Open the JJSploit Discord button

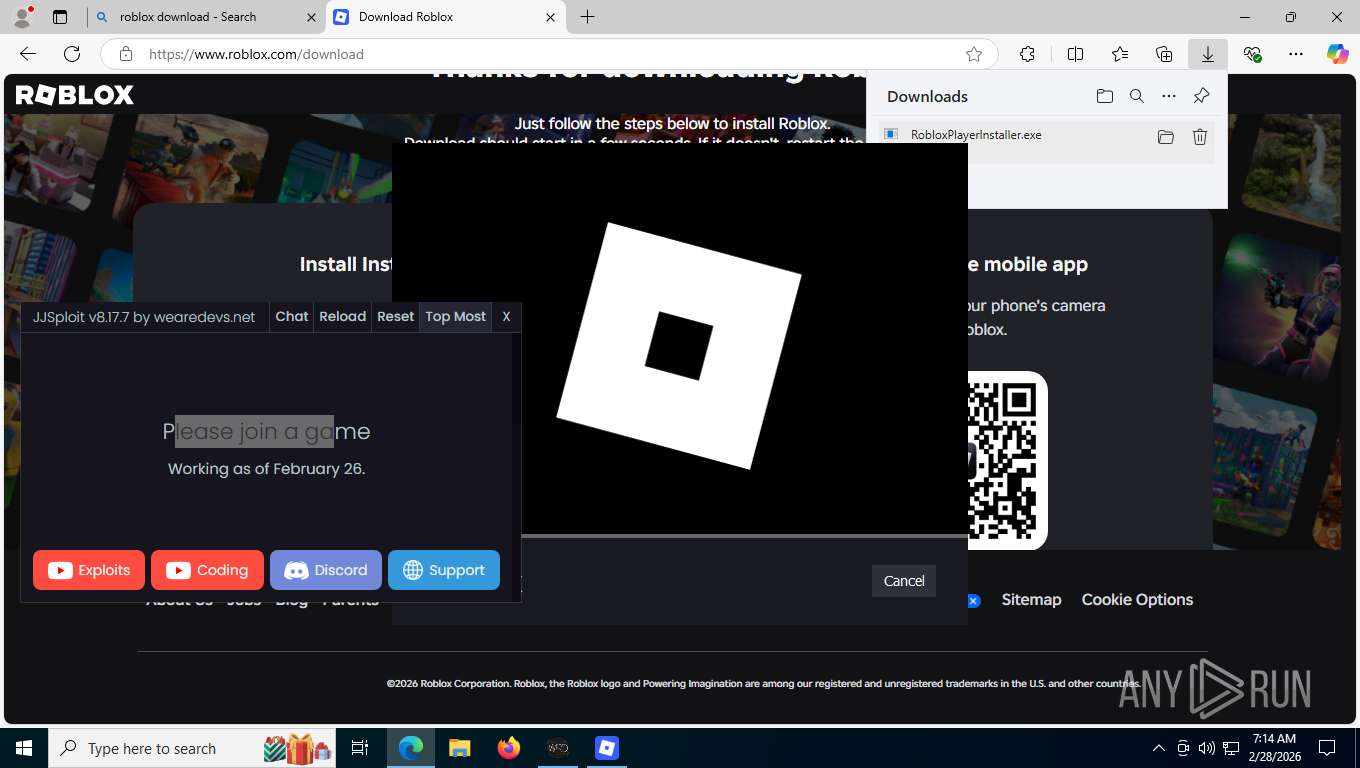coord(326,570)
